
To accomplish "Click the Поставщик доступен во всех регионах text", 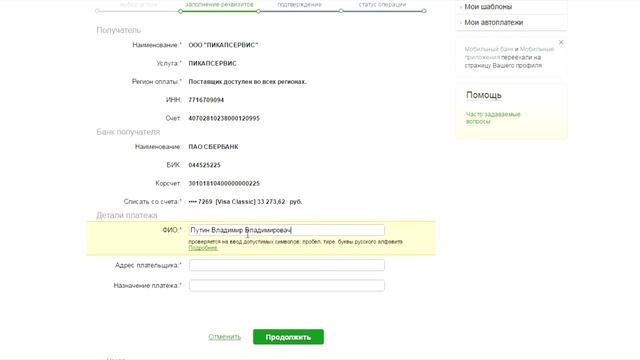I will pyautogui.click(x=247, y=82).
